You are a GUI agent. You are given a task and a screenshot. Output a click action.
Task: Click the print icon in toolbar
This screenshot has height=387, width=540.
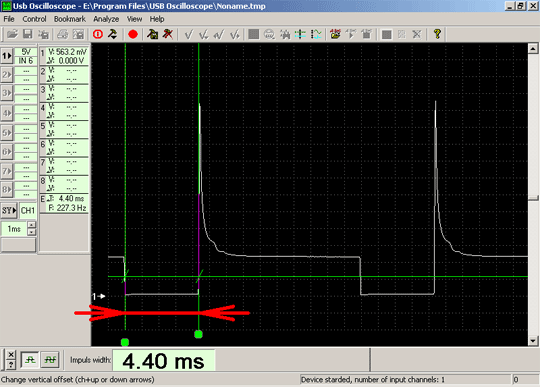click(62, 34)
